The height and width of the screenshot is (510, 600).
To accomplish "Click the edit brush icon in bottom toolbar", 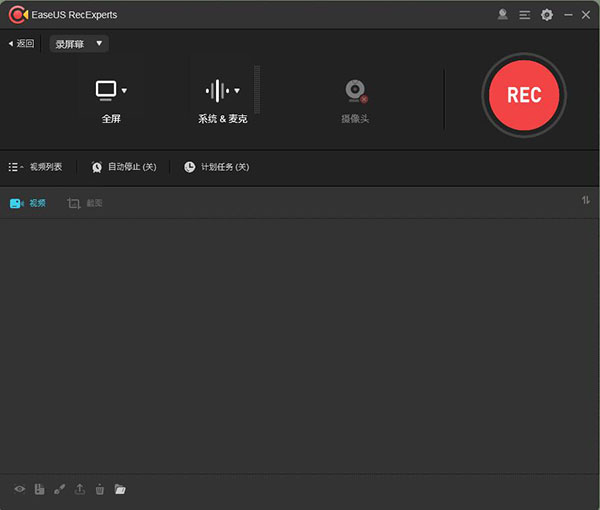I will pos(59,489).
